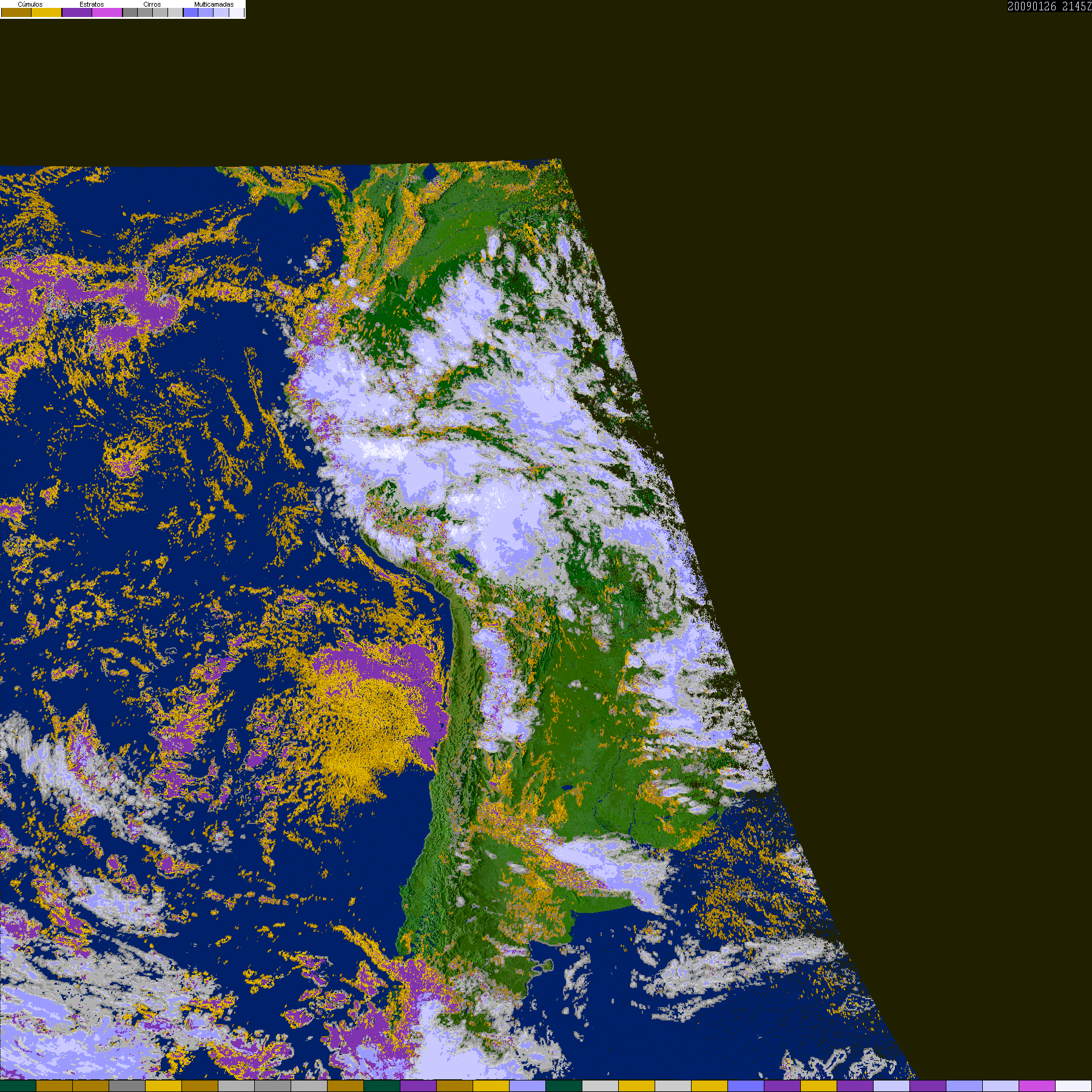The width and height of the screenshot is (1092, 1092).
Task: Select the darkest gray Cirros swatch
Action: (130, 12)
